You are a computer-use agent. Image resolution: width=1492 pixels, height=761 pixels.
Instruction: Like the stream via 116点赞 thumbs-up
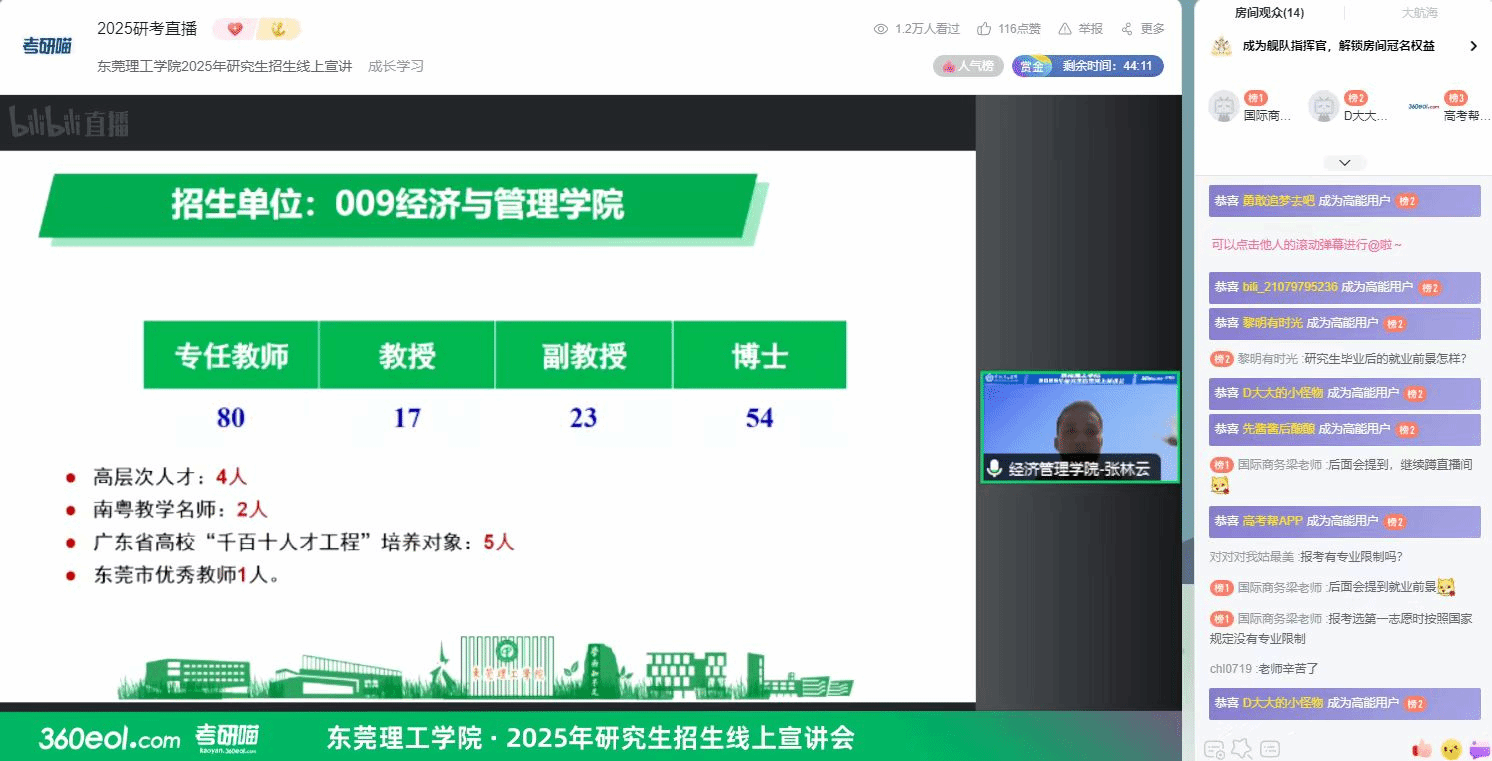1008,29
